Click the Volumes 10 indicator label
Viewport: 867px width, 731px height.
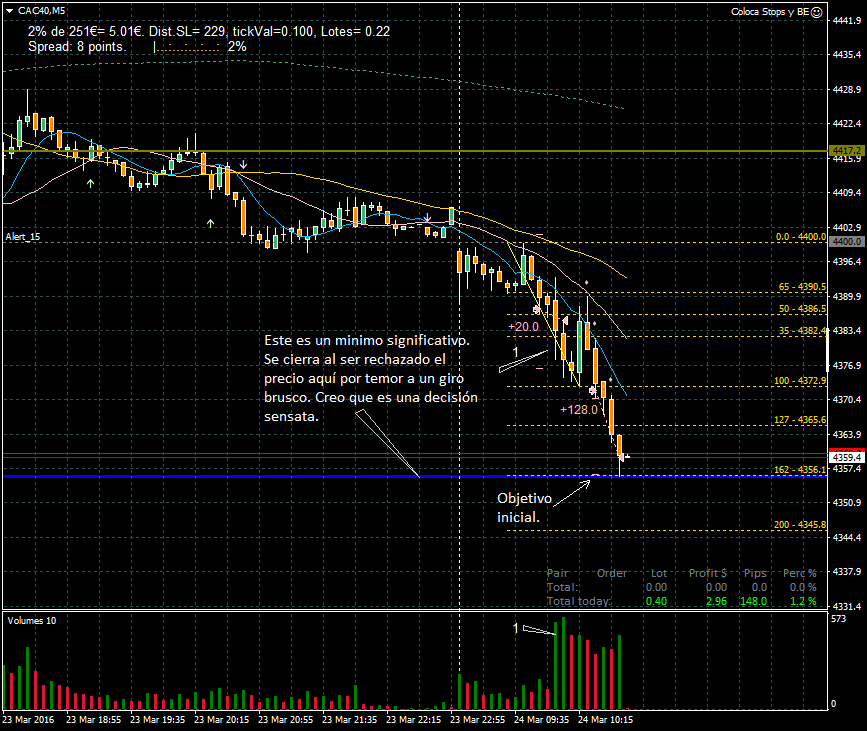tap(32, 621)
